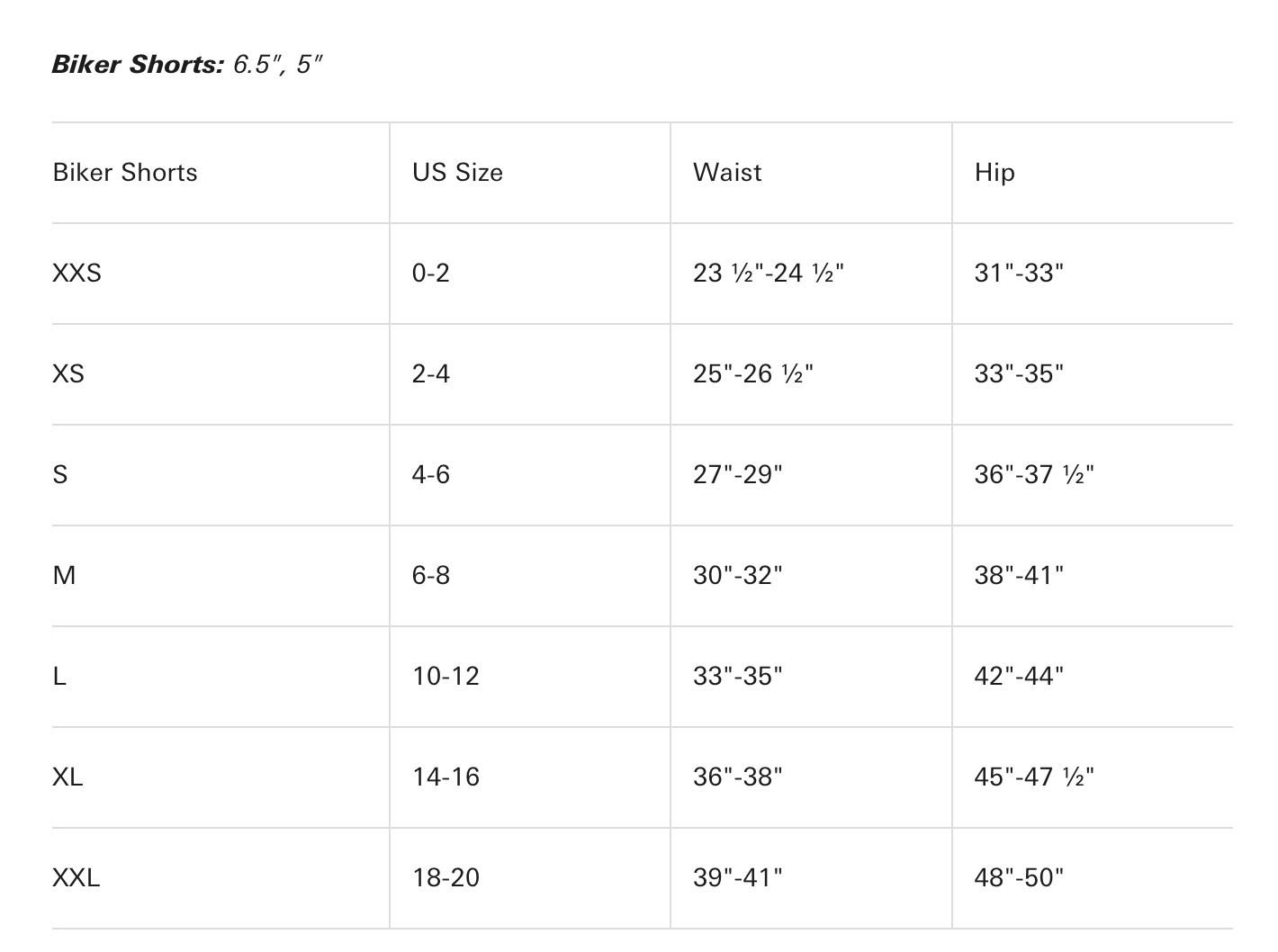
Task: Click the S size row label
Action: [60, 475]
